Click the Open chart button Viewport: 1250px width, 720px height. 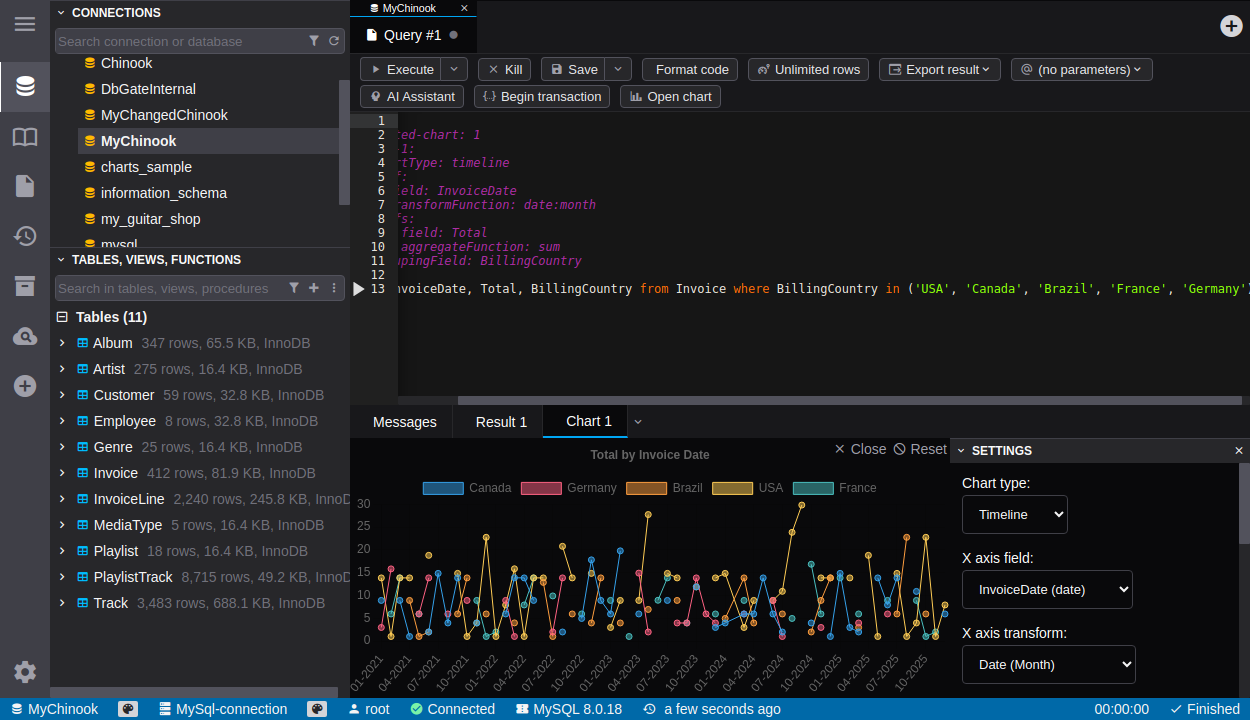[670, 97]
